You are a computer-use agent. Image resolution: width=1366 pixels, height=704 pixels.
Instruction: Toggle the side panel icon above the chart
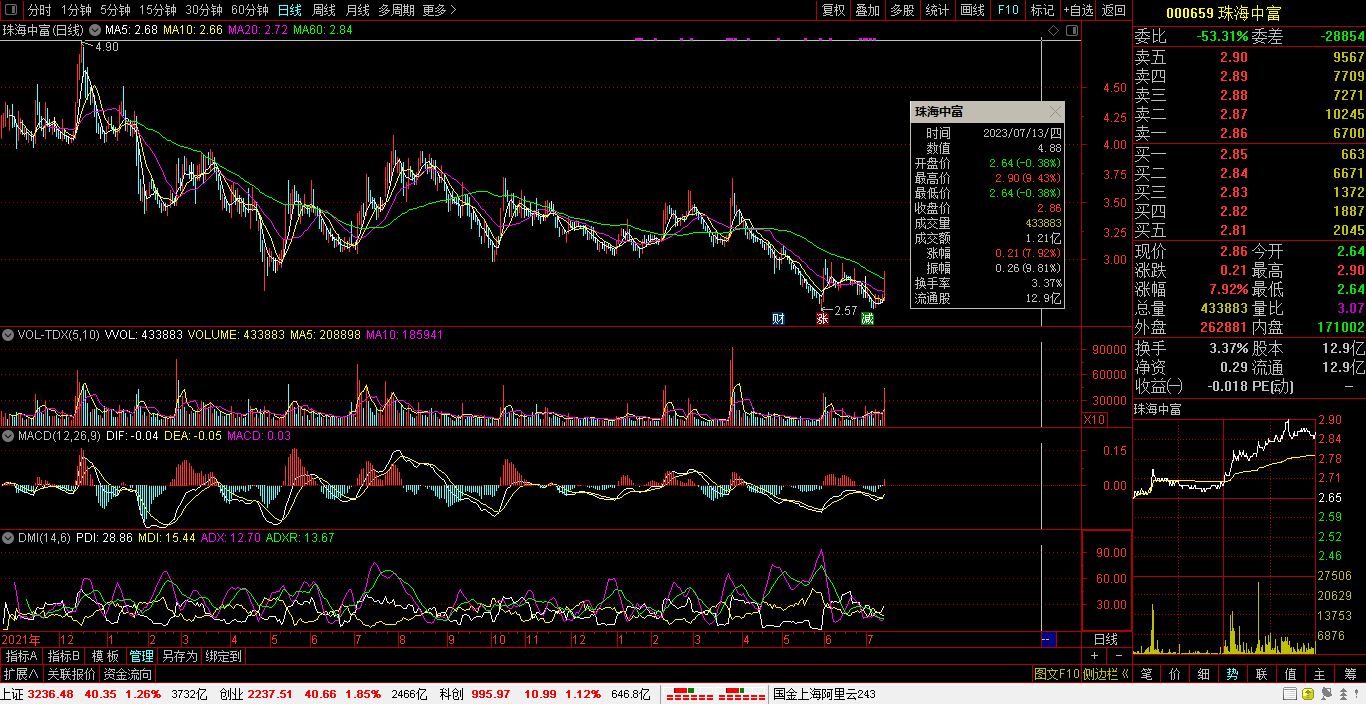tap(1071, 31)
